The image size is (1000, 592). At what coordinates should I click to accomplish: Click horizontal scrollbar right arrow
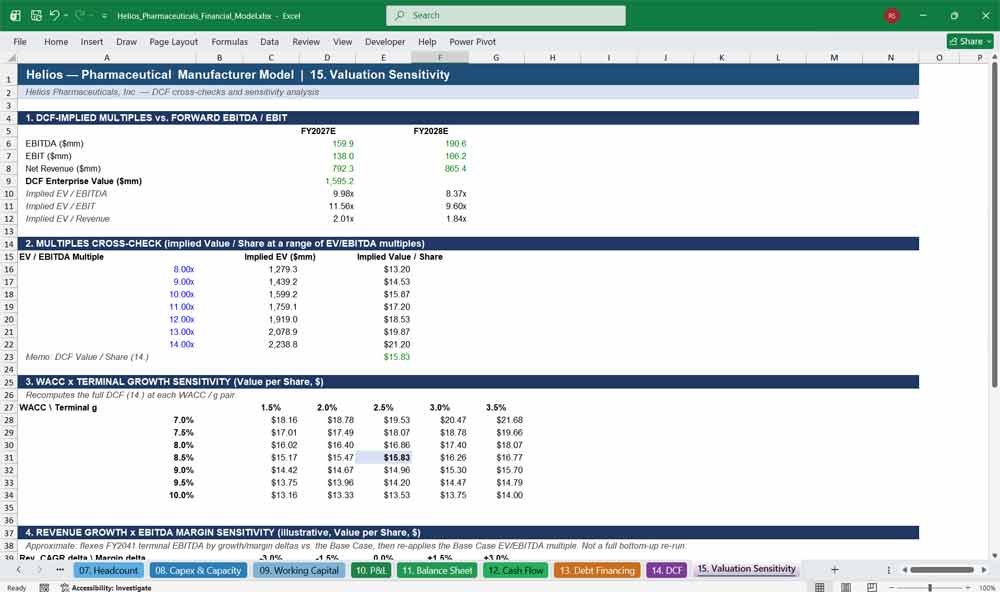pos(984,570)
